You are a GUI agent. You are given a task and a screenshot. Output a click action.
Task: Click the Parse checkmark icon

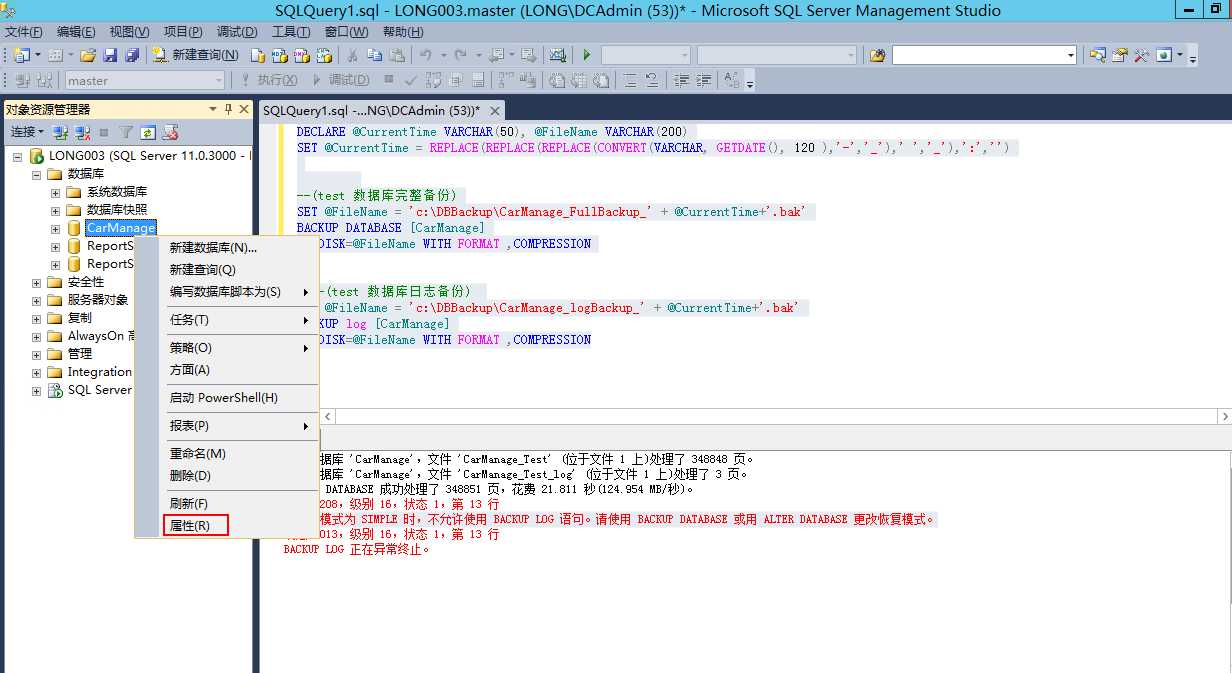411,80
